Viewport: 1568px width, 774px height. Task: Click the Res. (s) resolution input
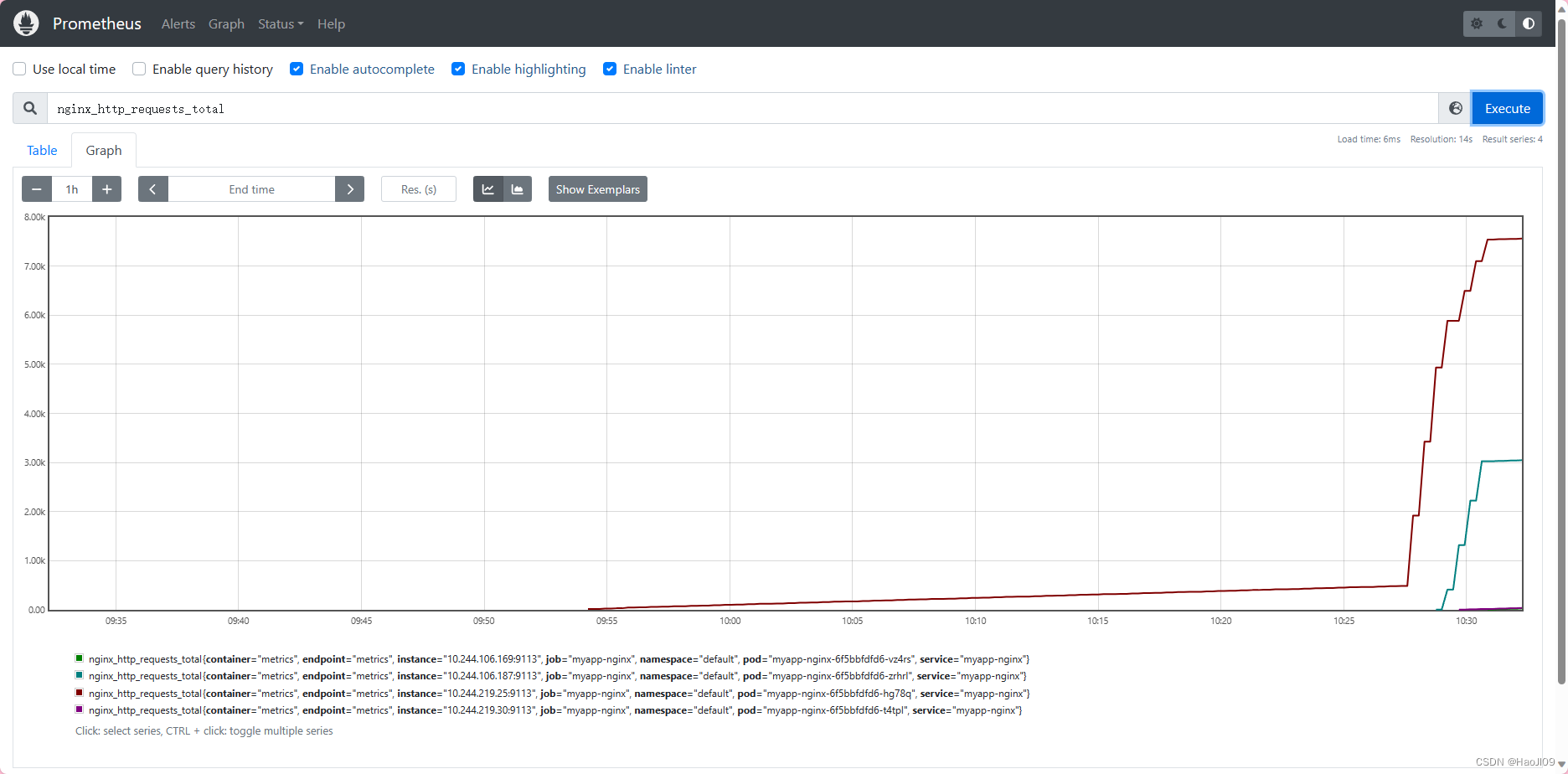(x=419, y=189)
